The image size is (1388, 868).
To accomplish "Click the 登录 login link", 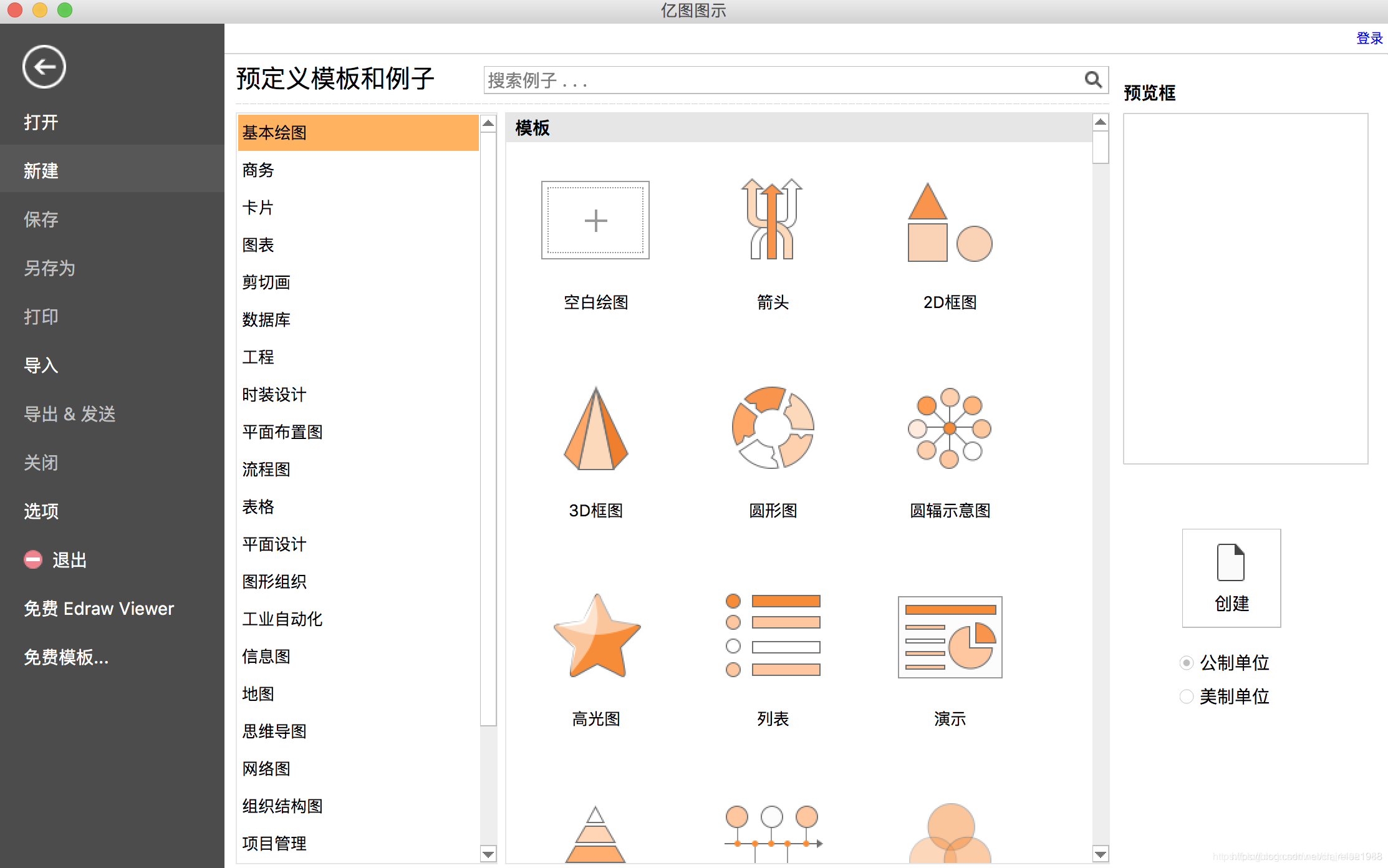I will click(1369, 38).
